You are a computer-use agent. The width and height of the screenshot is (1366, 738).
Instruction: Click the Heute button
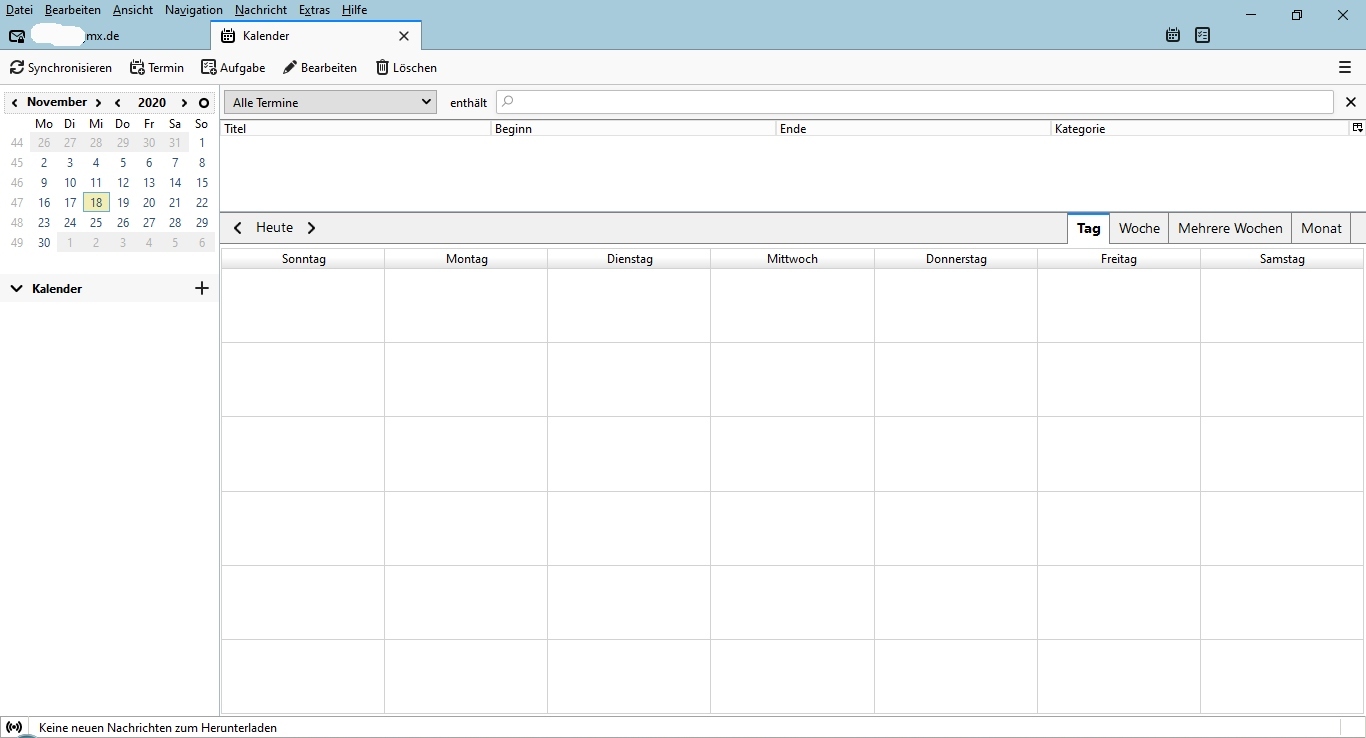275,228
